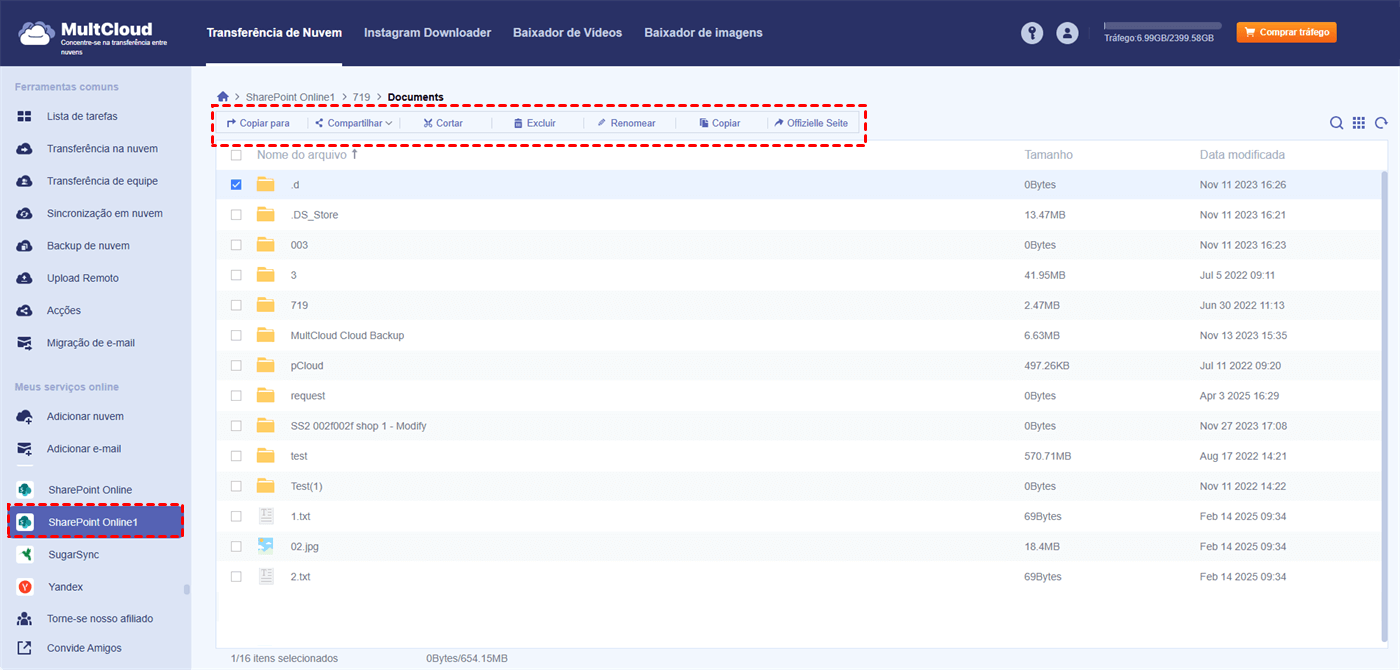Click the 02.jpg image file icon
The image size is (1400, 670).
click(265, 546)
